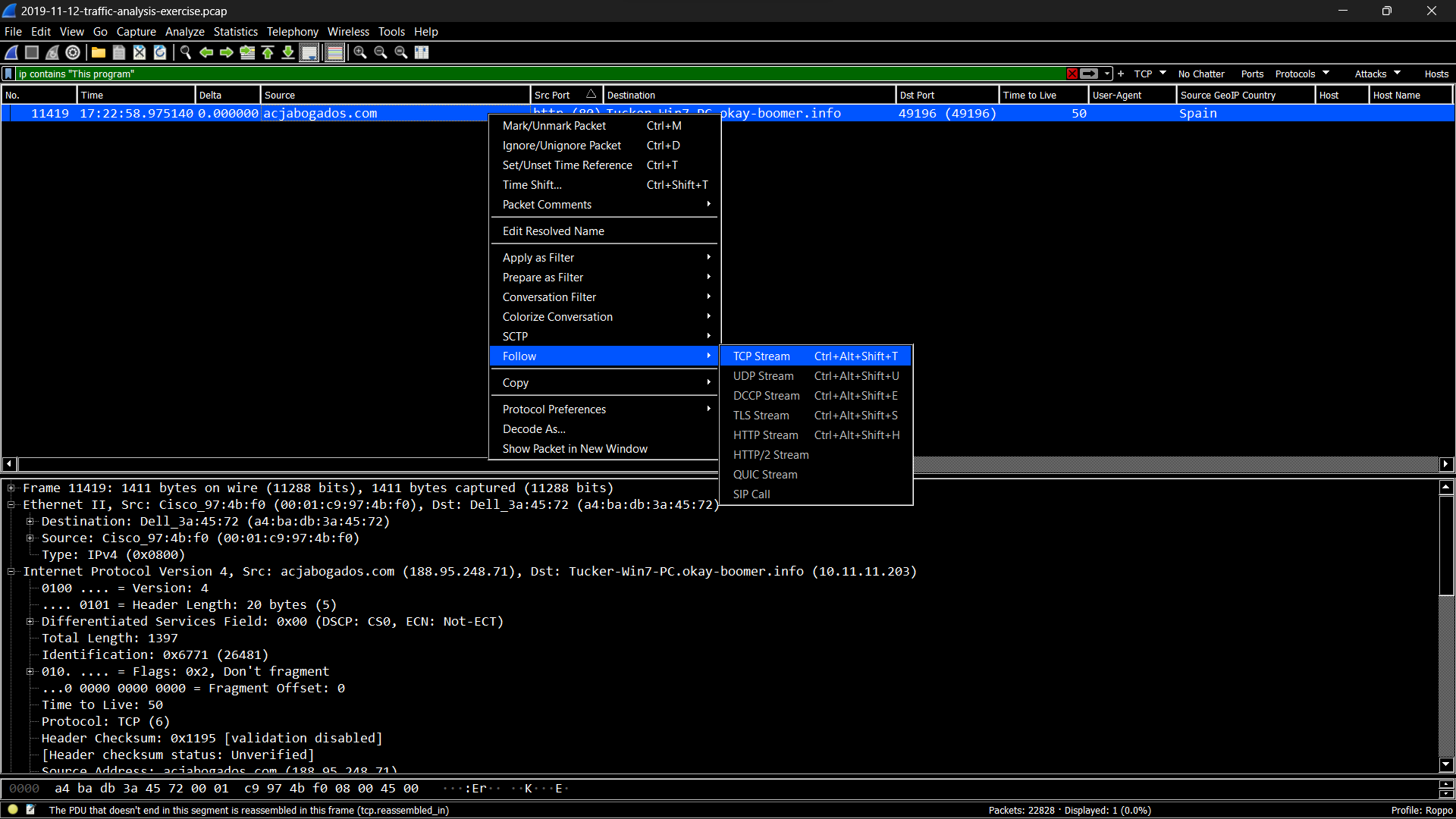
Task: Go to first packet icon
Action: 268,52
